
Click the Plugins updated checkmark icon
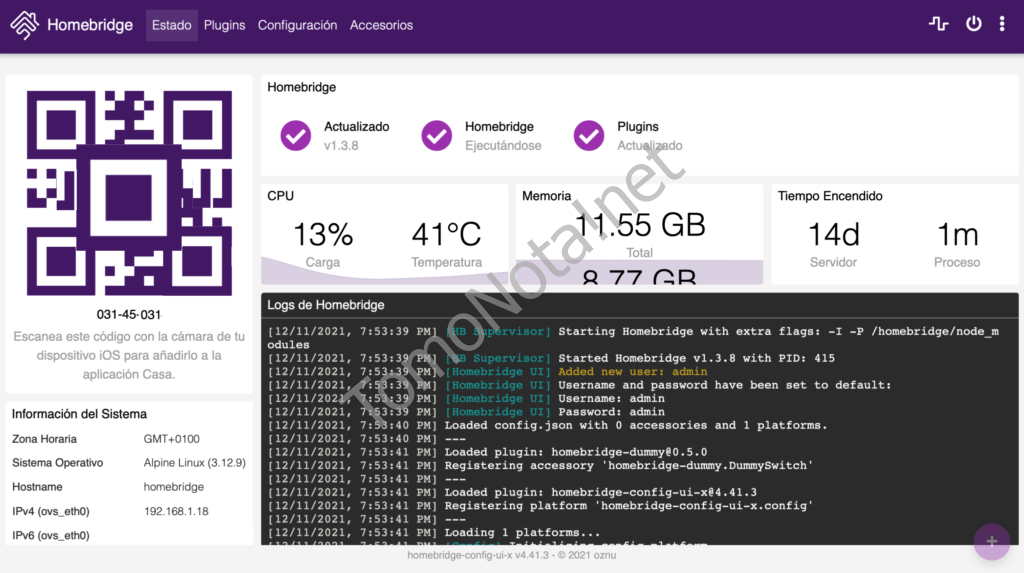(x=589, y=135)
